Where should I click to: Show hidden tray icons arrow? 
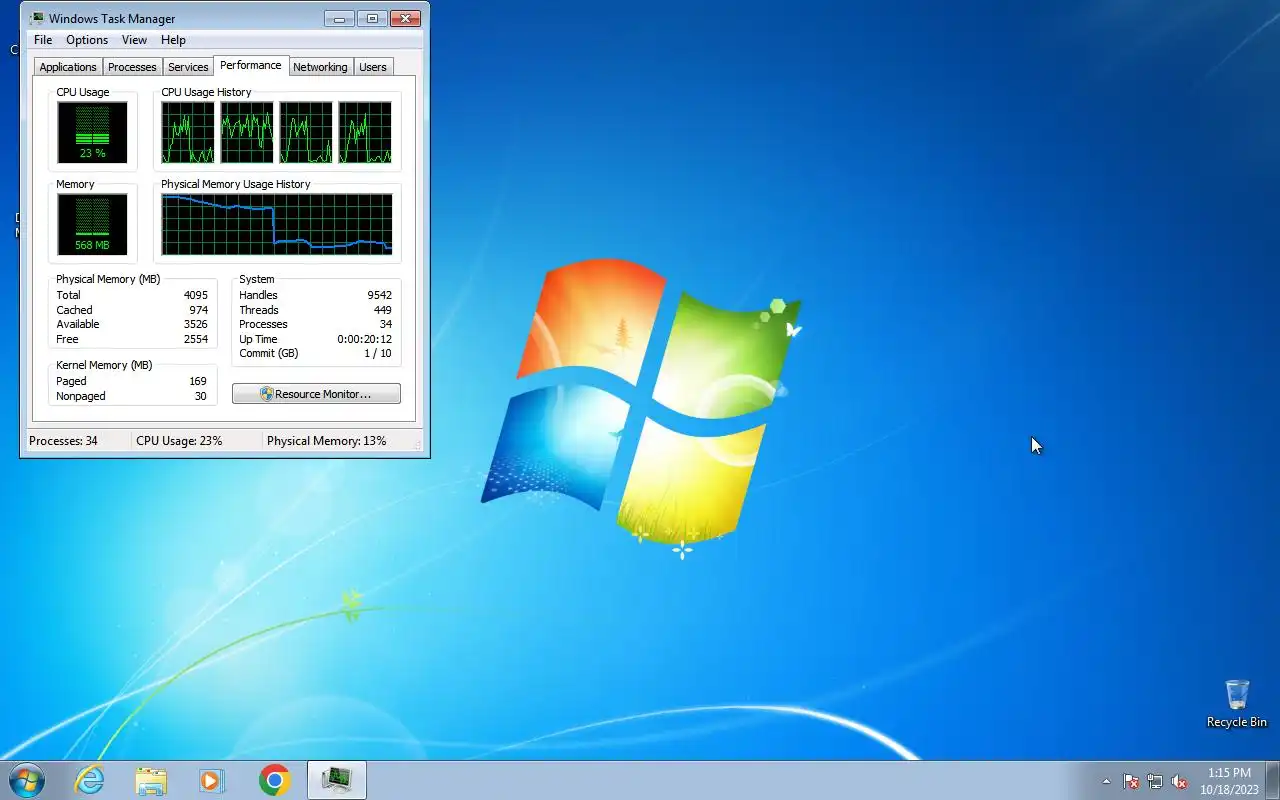(1106, 782)
